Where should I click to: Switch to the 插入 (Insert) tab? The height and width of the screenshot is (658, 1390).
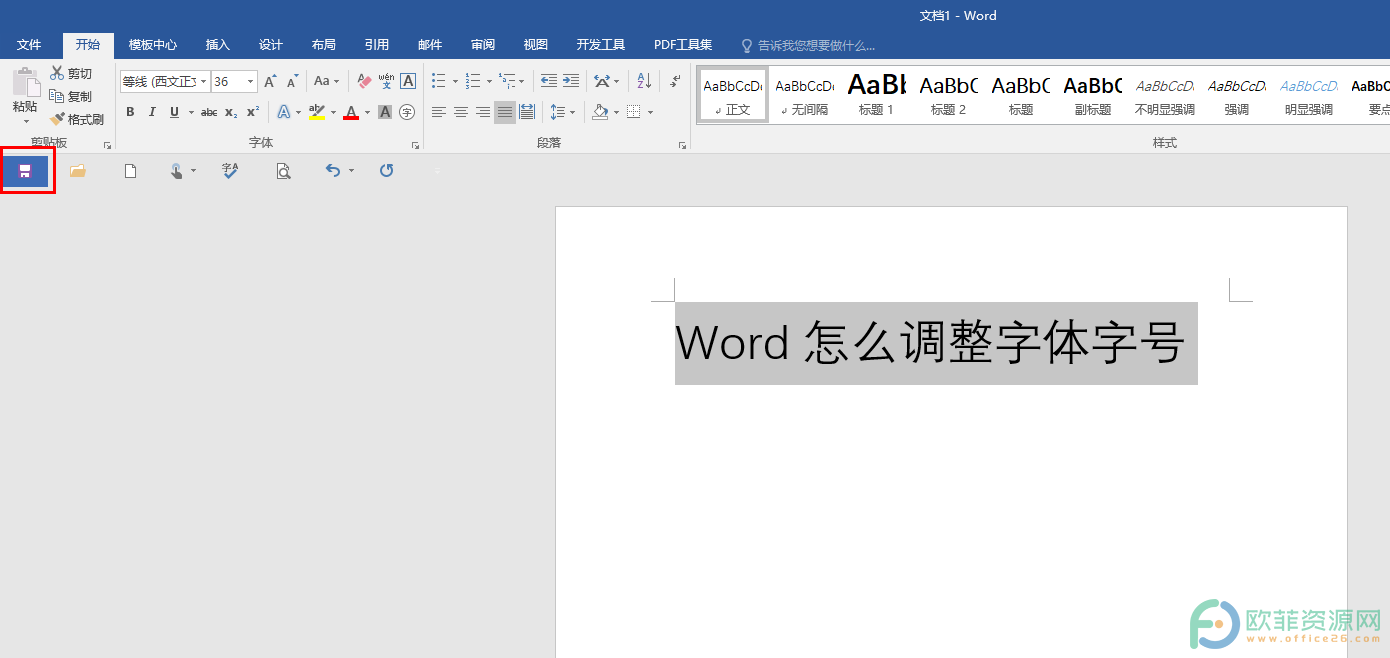218,45
